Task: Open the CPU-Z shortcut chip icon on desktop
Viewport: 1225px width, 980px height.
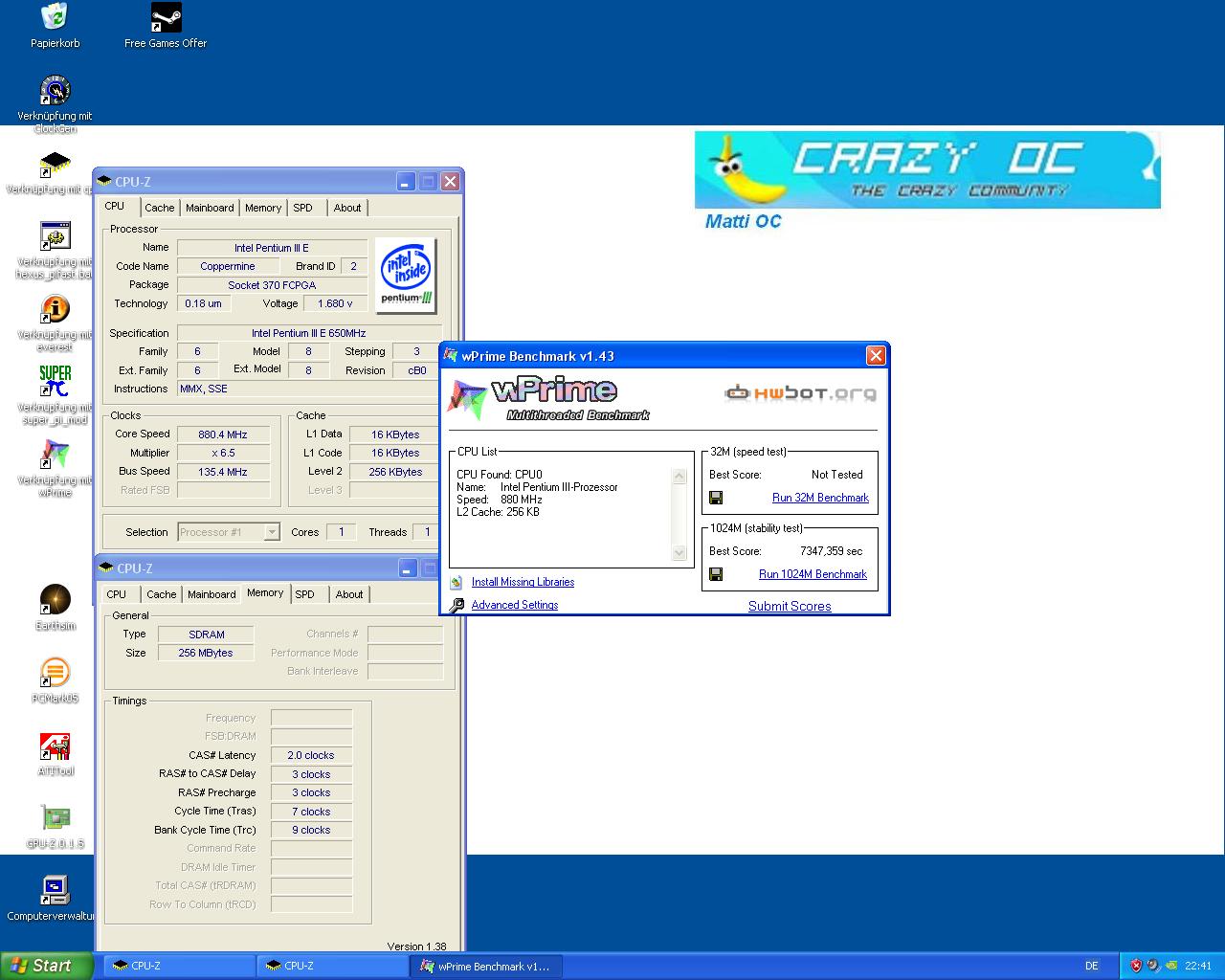Action: tap(55, 163)
